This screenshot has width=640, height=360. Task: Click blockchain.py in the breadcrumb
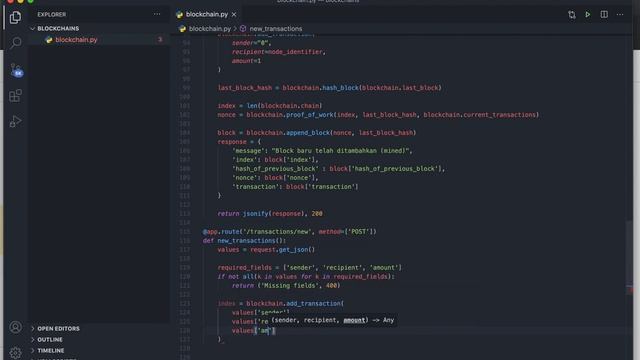click(x=210, y=29)
